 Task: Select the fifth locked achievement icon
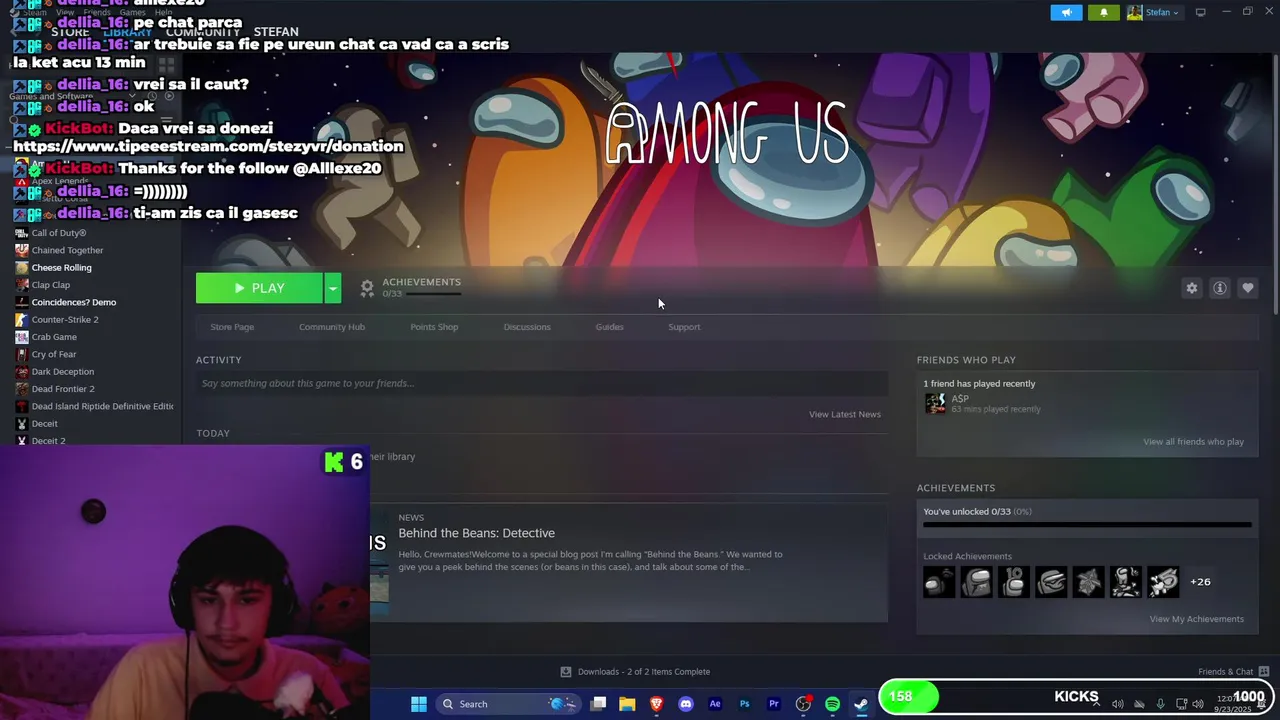pos(1088,582)
